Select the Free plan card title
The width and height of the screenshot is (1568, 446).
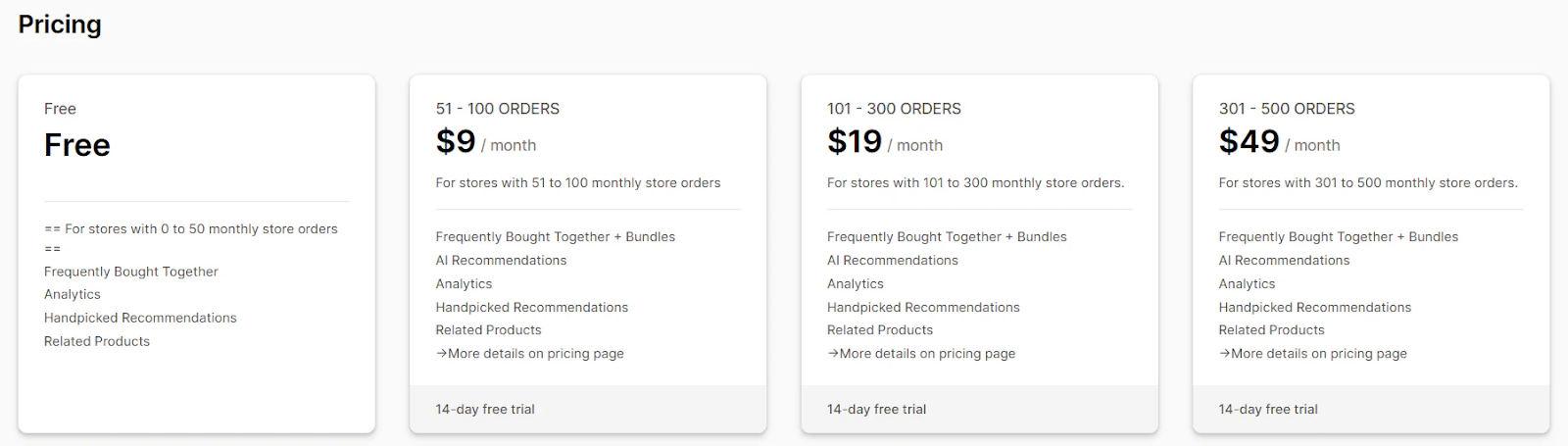60,109
